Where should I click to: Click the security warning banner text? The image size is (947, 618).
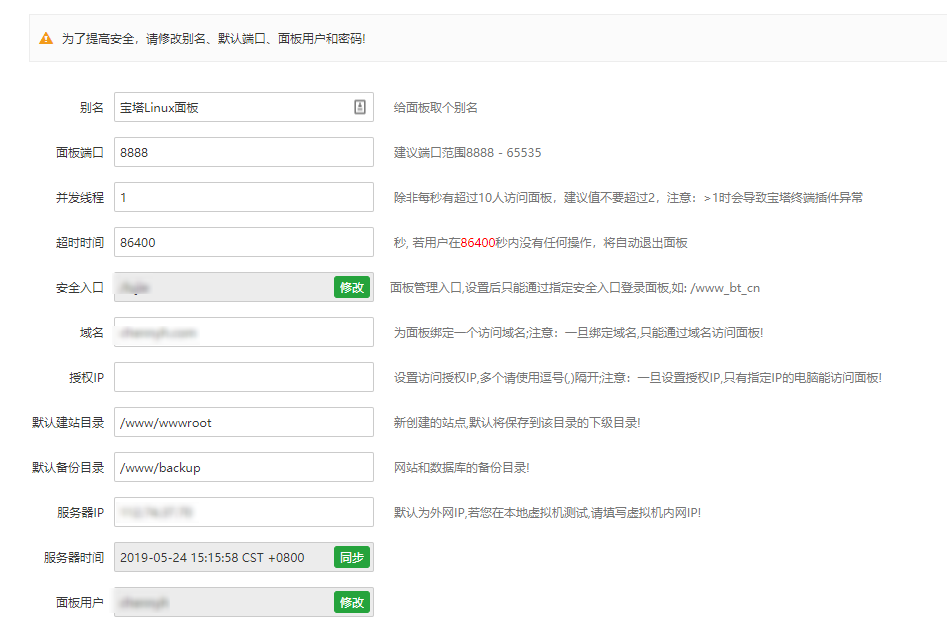coord(213,39)
